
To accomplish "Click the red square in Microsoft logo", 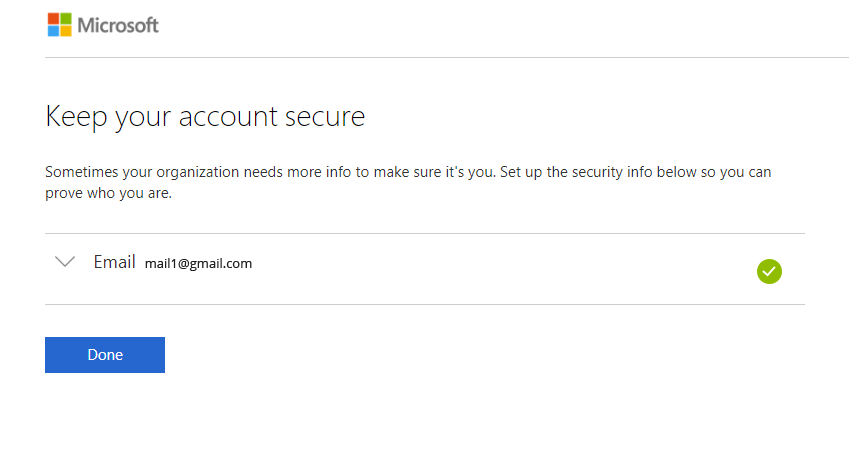I will point(54,19).
